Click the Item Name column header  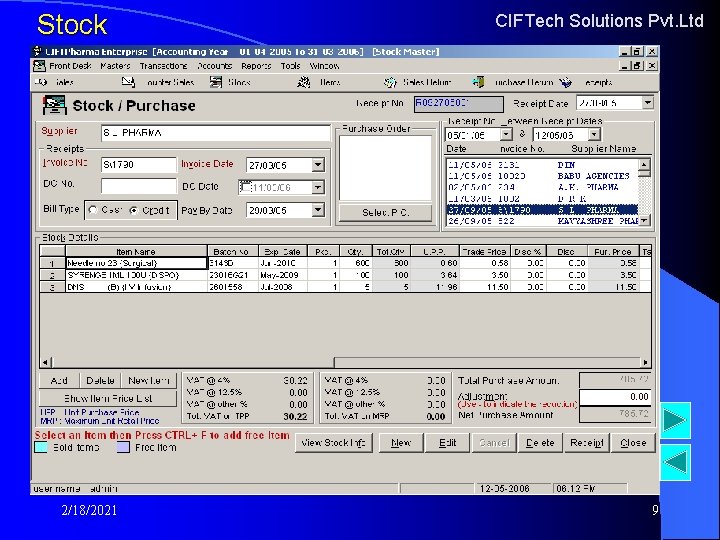(136, 252)
